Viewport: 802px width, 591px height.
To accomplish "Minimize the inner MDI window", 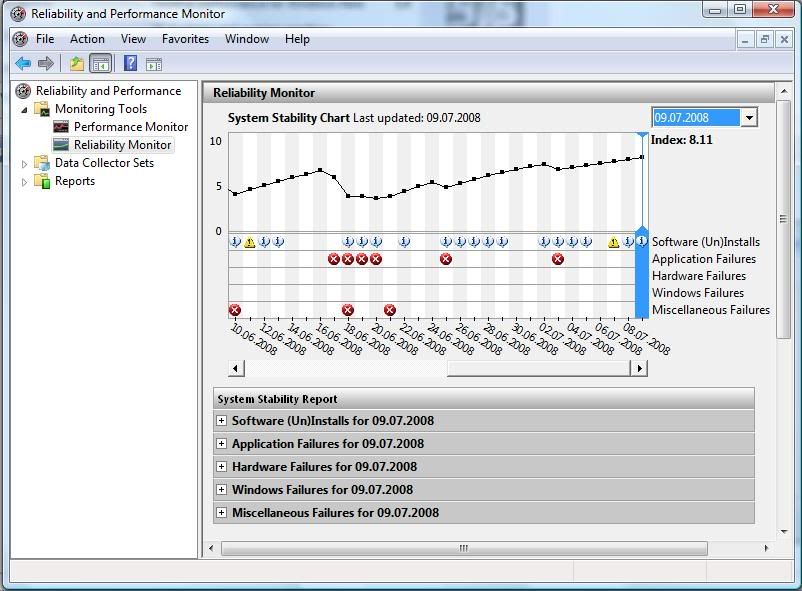I will click(x=745, y=39).
